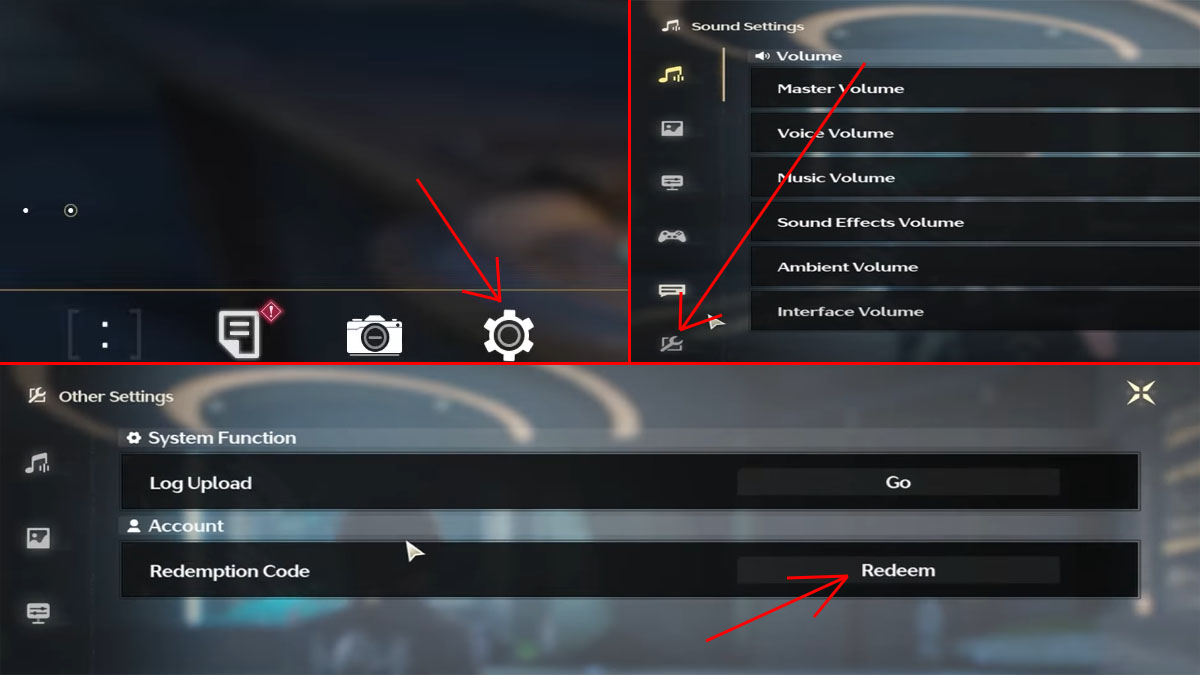This screenshot has height=675, width=1200.
Task: Select the Master Volume row
Action: [x=975, y=88]
